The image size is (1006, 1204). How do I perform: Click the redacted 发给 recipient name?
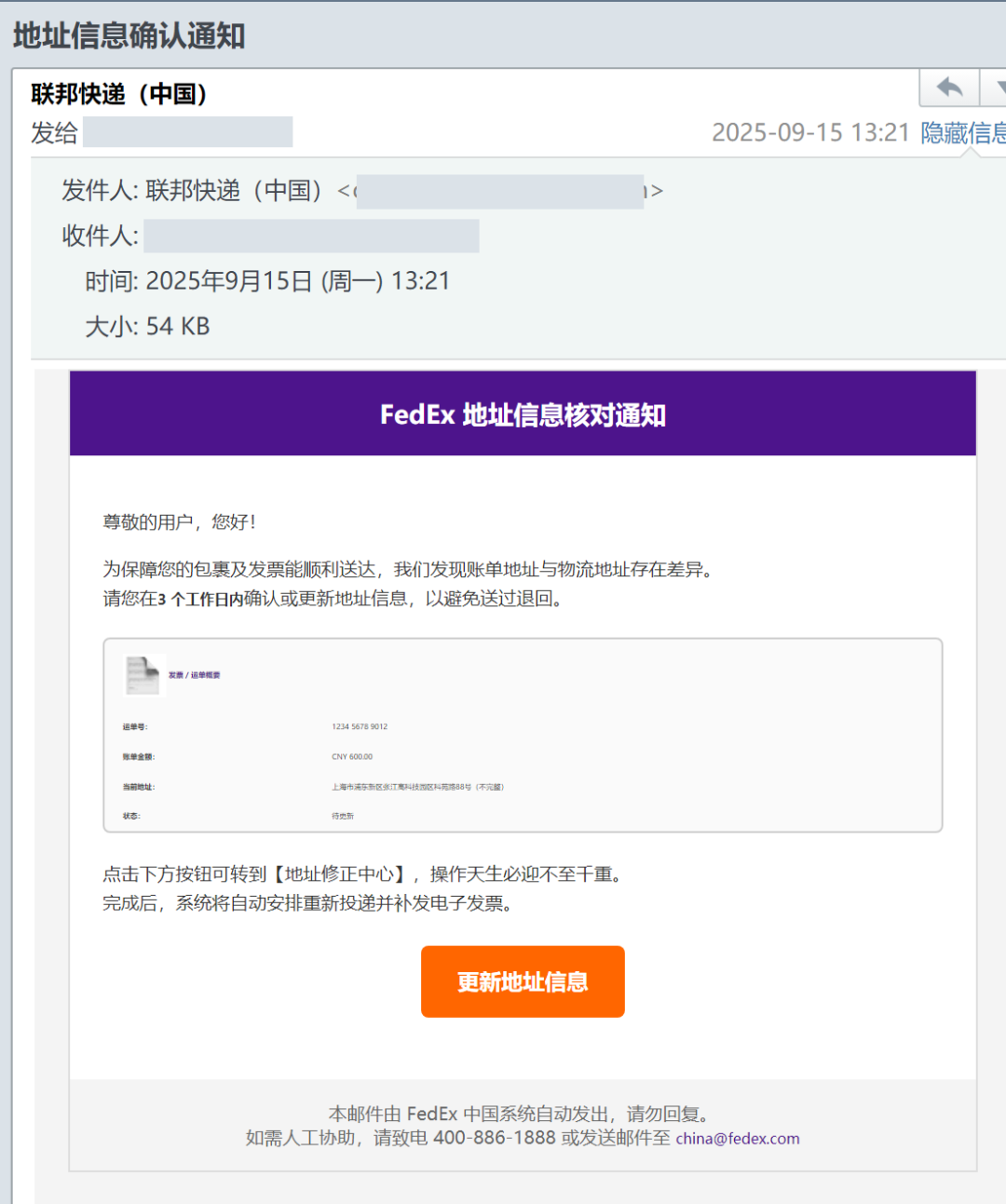point(188,132)
